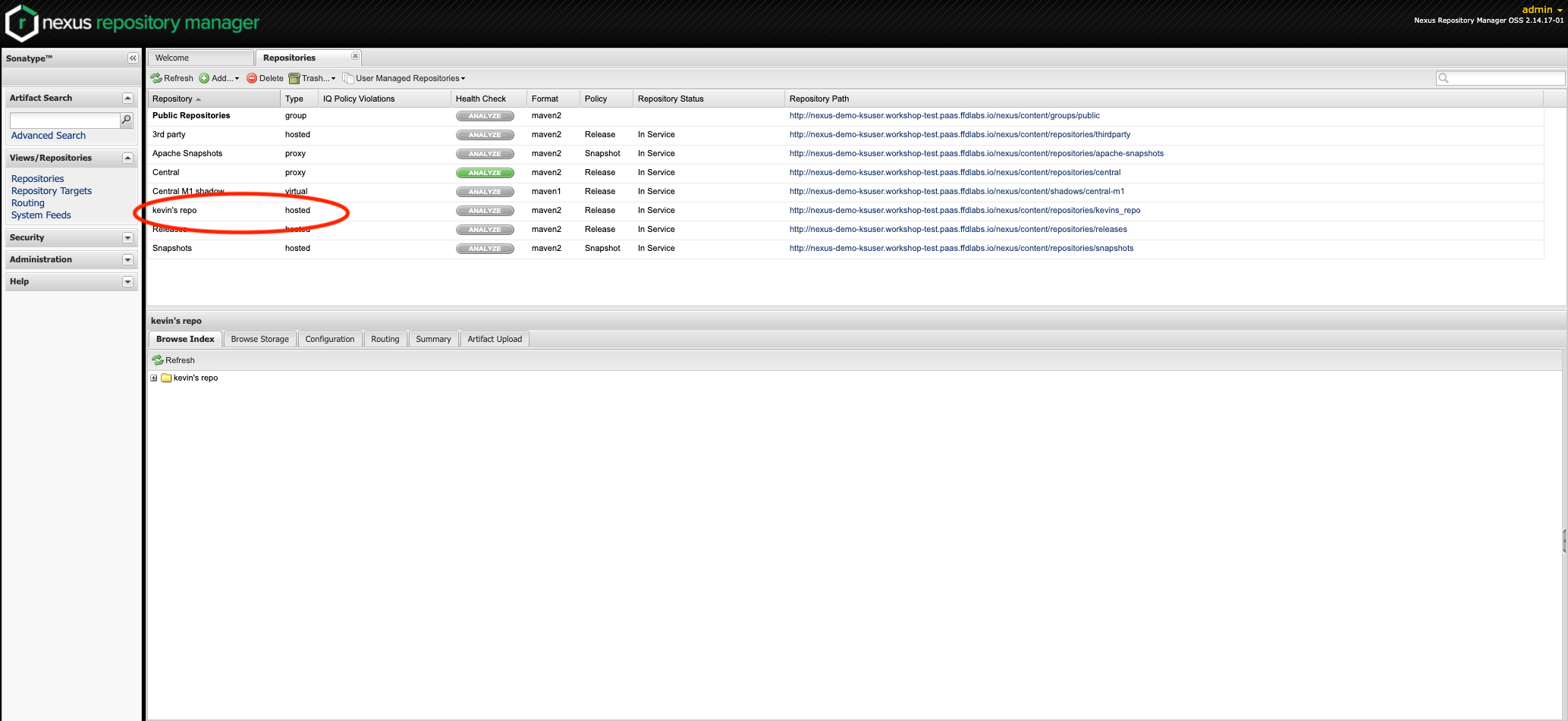1568x721 pixels.
Task: Collapse the Sonatype sidebar panel
Action: [x=133, y=58]
